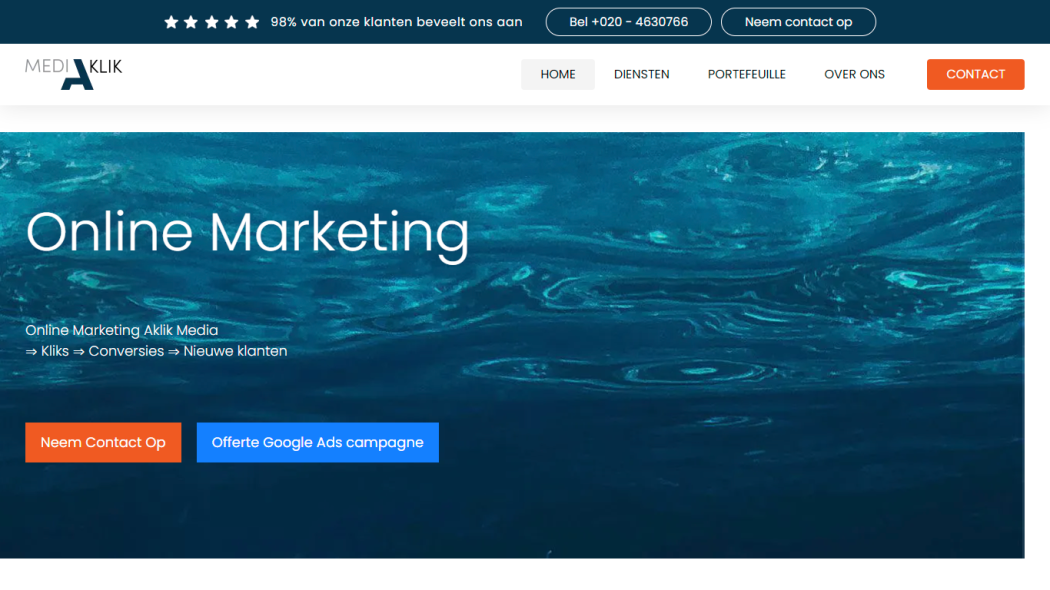Click the fourth star in the rating row
Image resolution: width=1050 pixels, height=590 pixels.
(231, 22)
